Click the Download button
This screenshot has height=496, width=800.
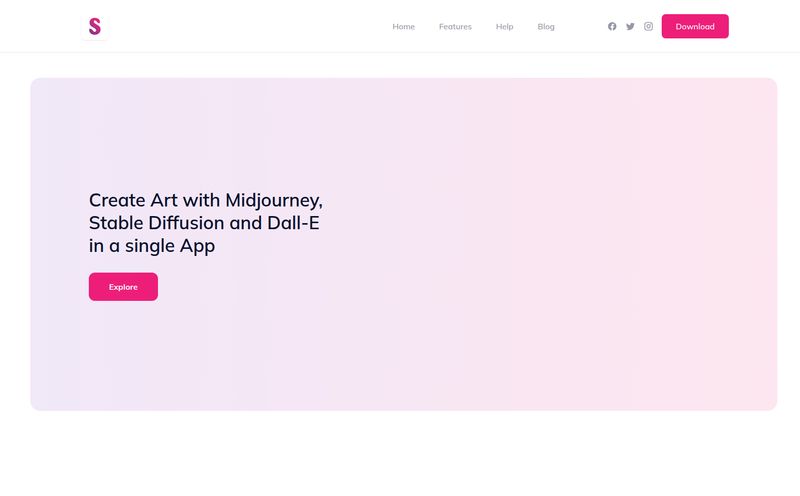(x=695, y=26)
